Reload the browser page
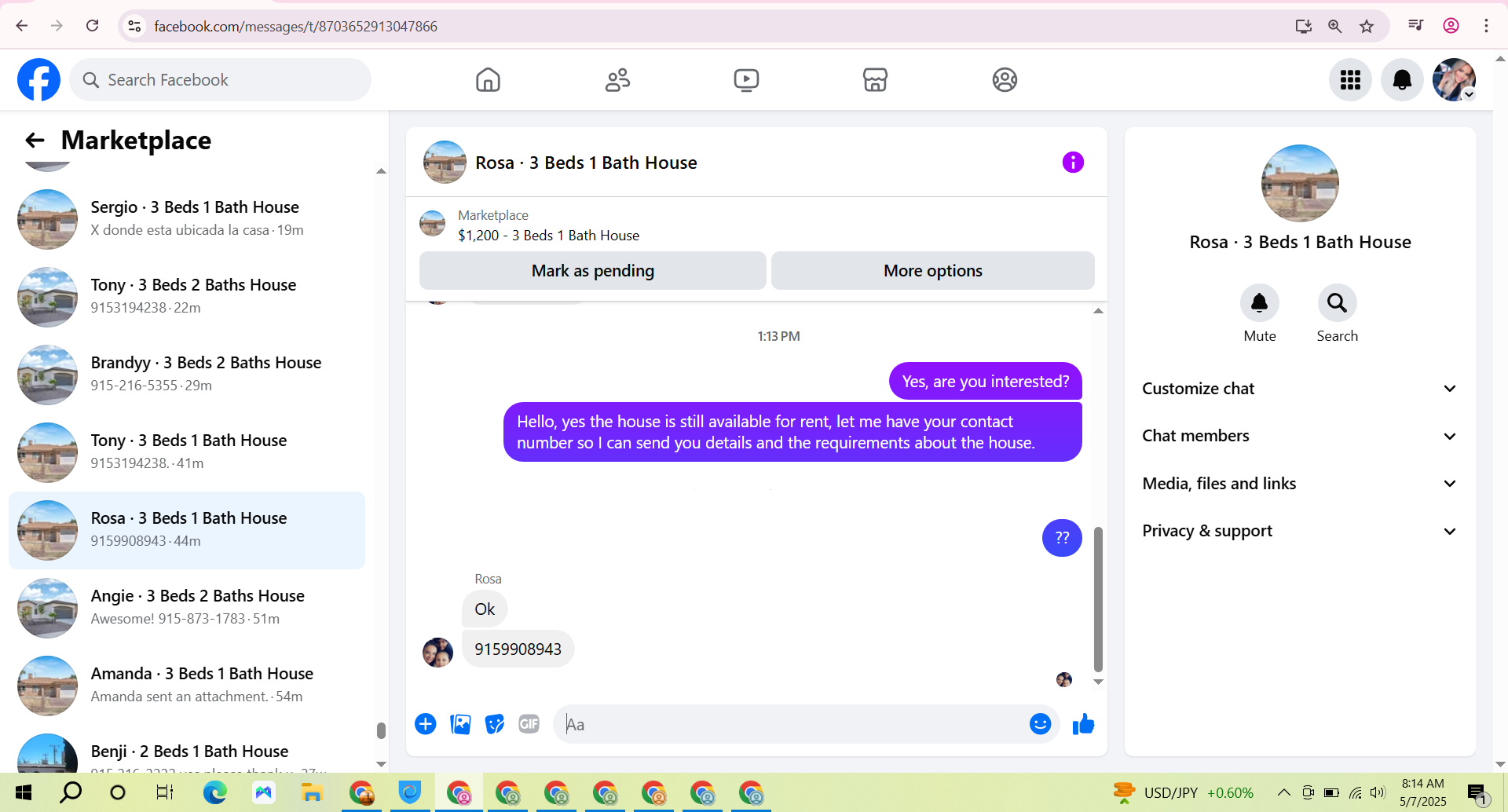Viewport: 1508px width, 812px height. pyautogui.click(x=92, y=26)
